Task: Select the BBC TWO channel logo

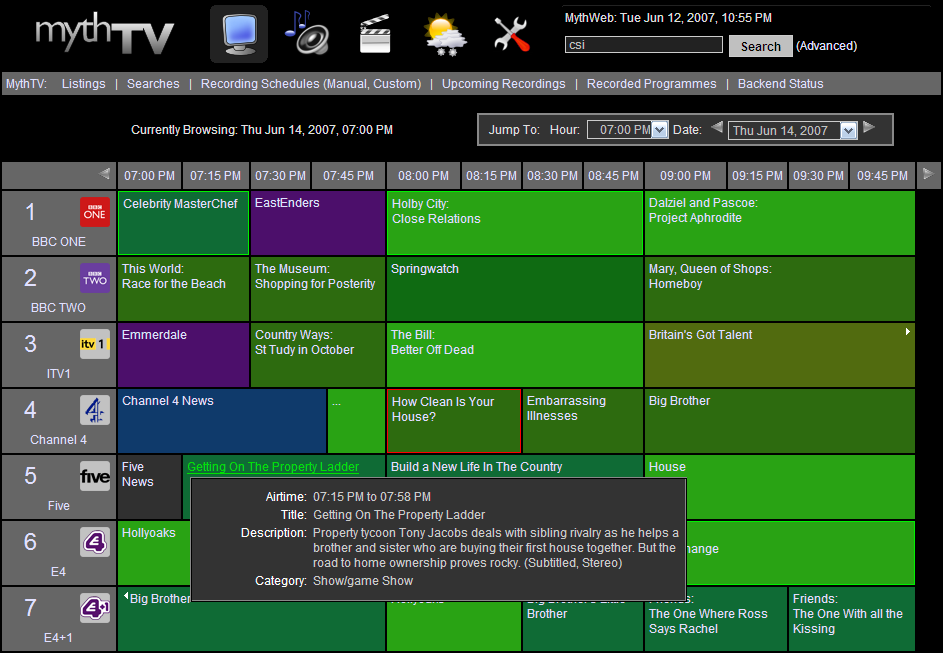Action: [x=95, y=278]
